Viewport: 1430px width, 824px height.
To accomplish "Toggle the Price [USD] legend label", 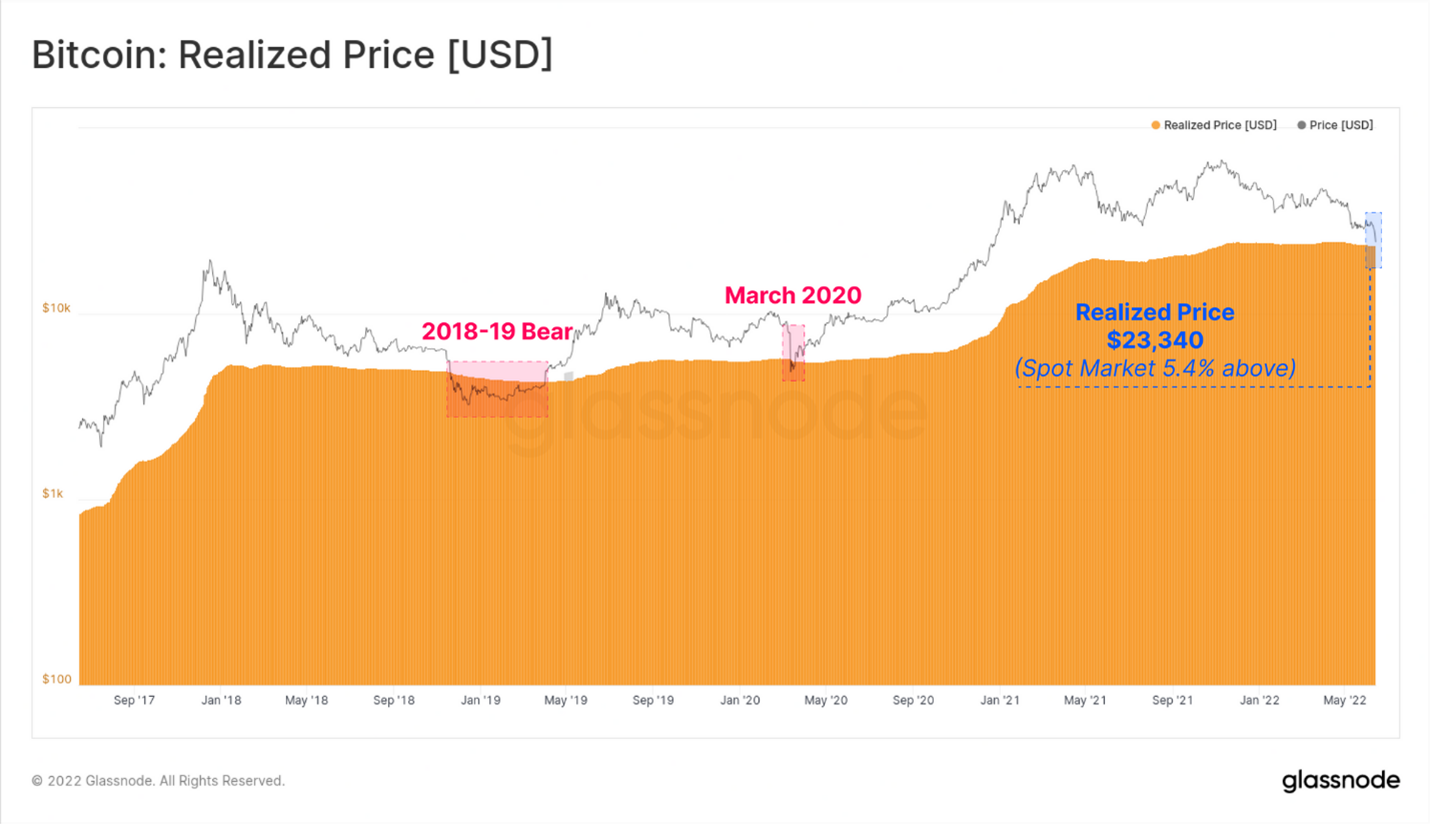I will [1341, 126].
